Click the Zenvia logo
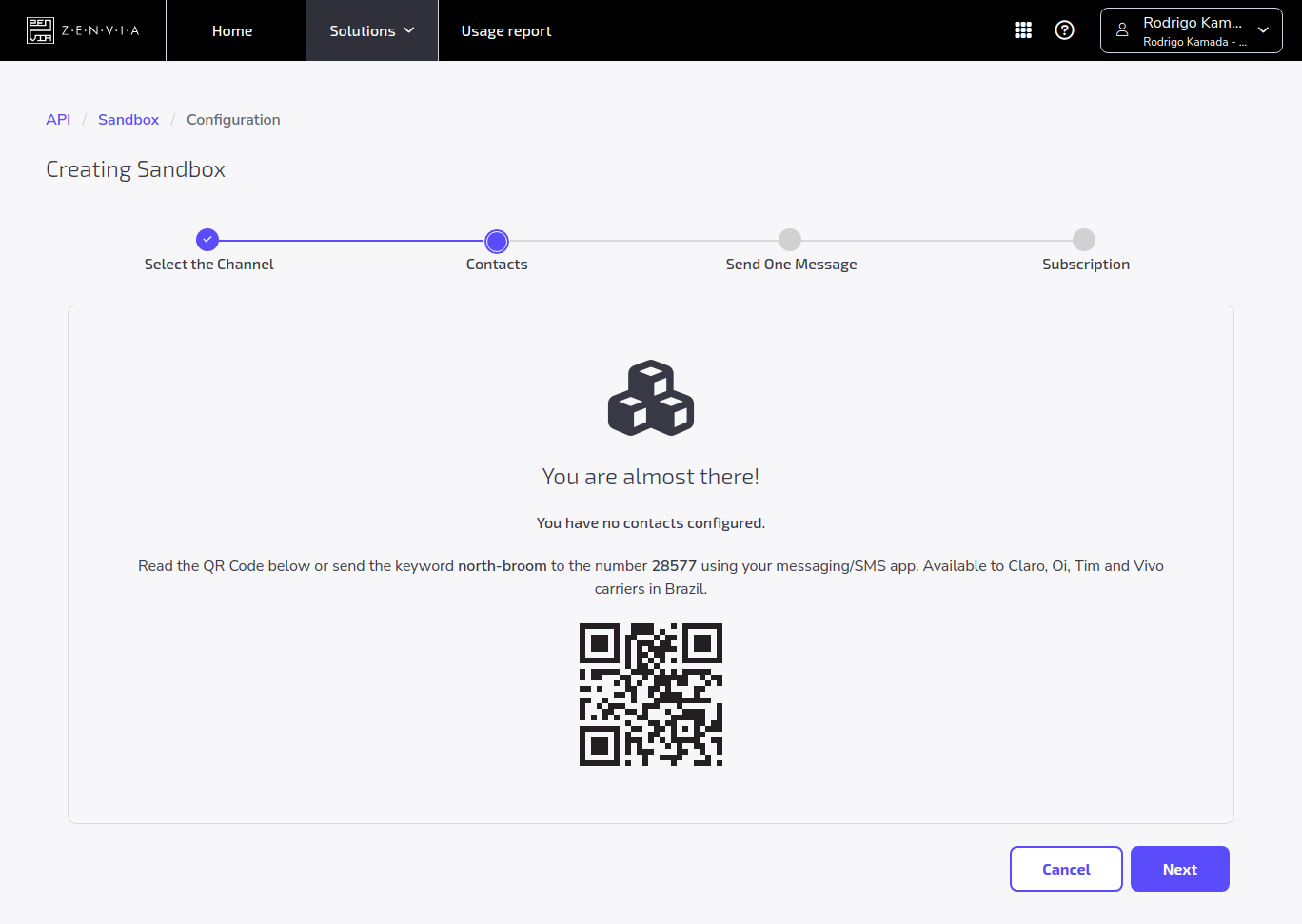Viewport: 1302px width, 924px height. (x=83, y=29)
